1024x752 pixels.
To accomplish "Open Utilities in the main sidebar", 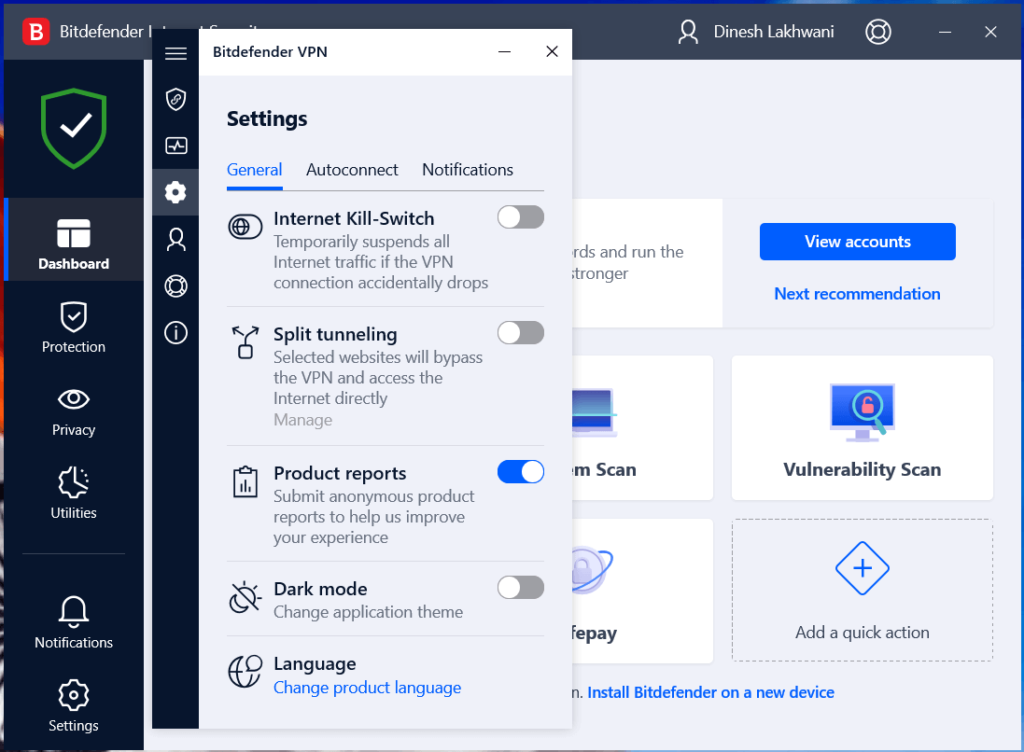I will point(74,493).
